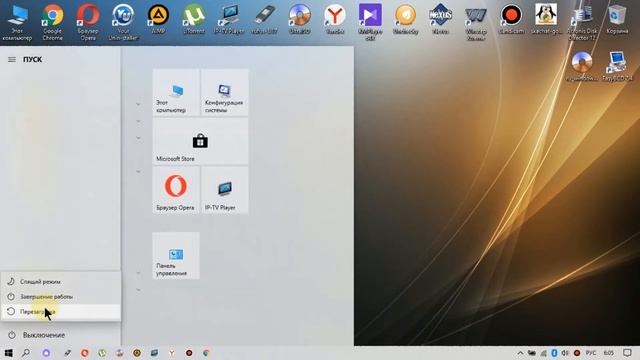The image size is (640, 360).
Task: Select the Your Uninstaller desktop icon
Action: click(123, 22)
